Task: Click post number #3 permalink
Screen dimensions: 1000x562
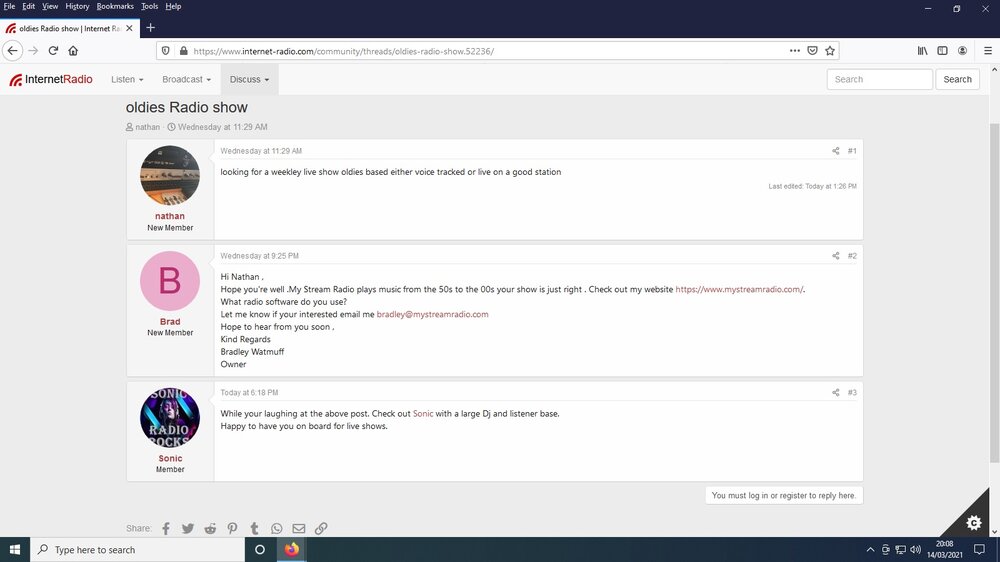Action: pyautogui.click(x=852, y=392)
